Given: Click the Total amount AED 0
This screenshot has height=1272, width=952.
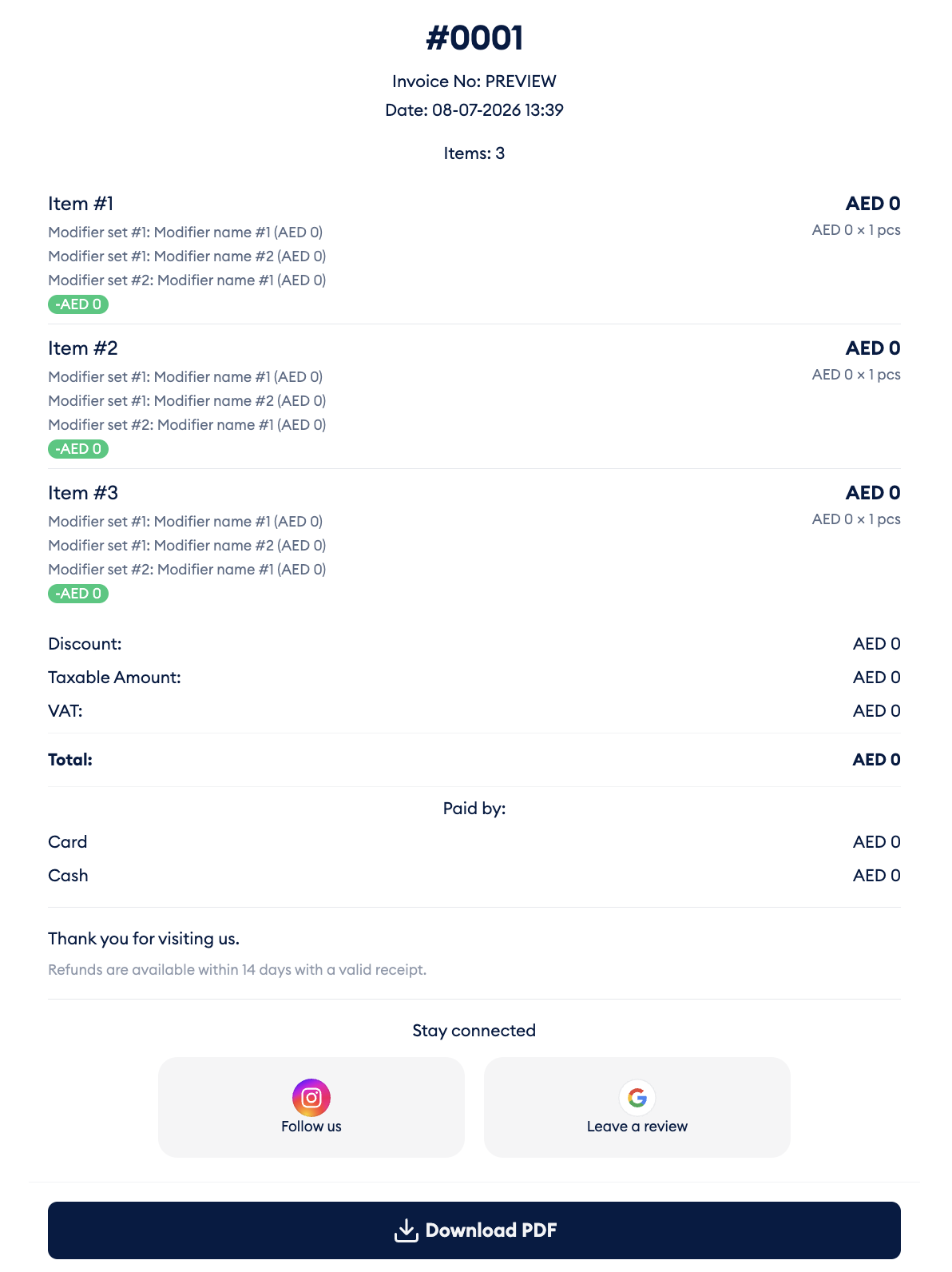Looking at the screenshot, I should point(876,760).
